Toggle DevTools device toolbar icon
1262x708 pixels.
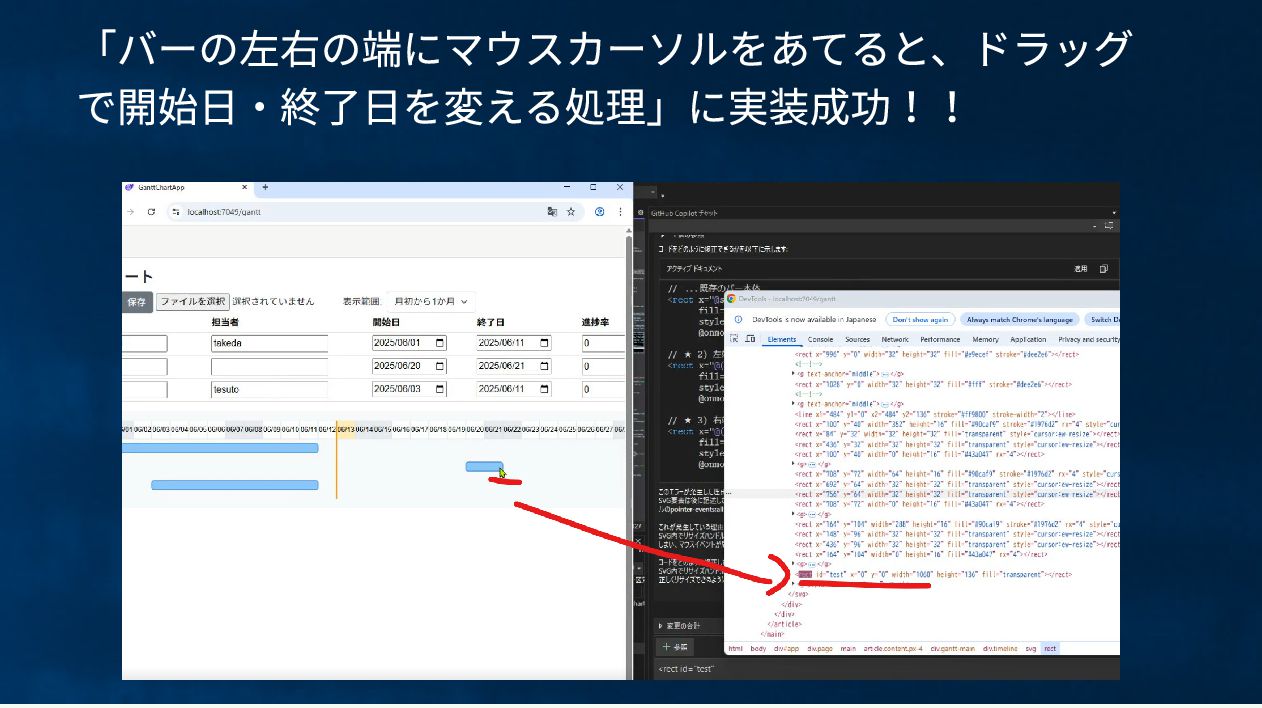(x=749, y=339)
